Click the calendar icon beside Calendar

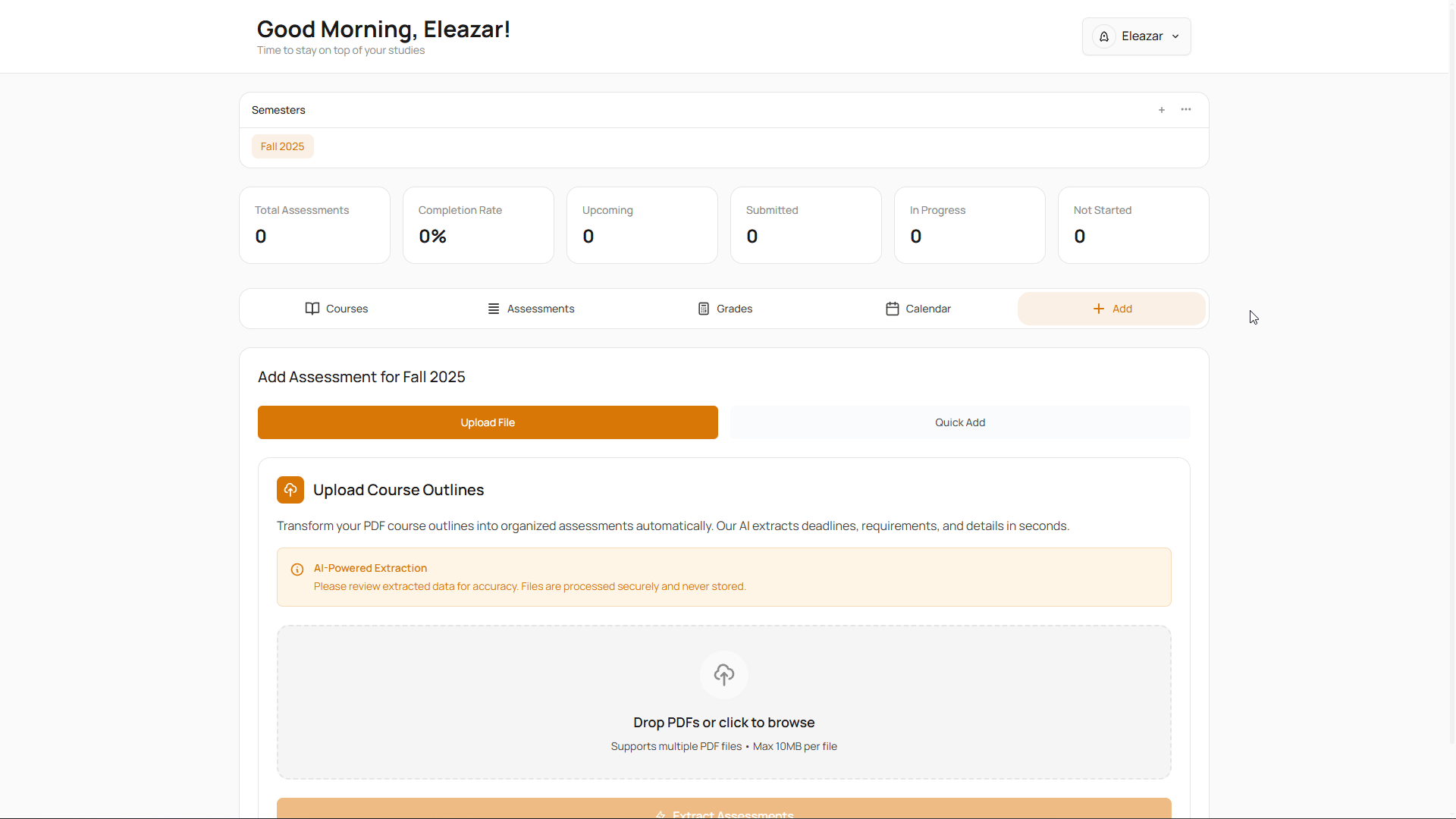[893, 309]
